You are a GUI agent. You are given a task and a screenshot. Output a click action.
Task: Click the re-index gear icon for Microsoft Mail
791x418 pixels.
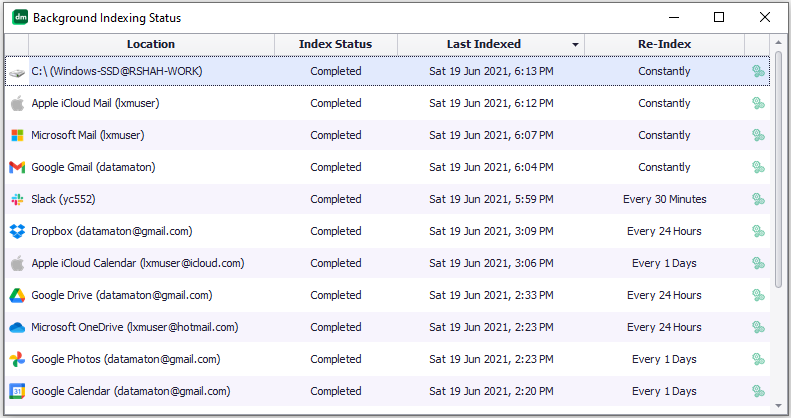(758, 135)
